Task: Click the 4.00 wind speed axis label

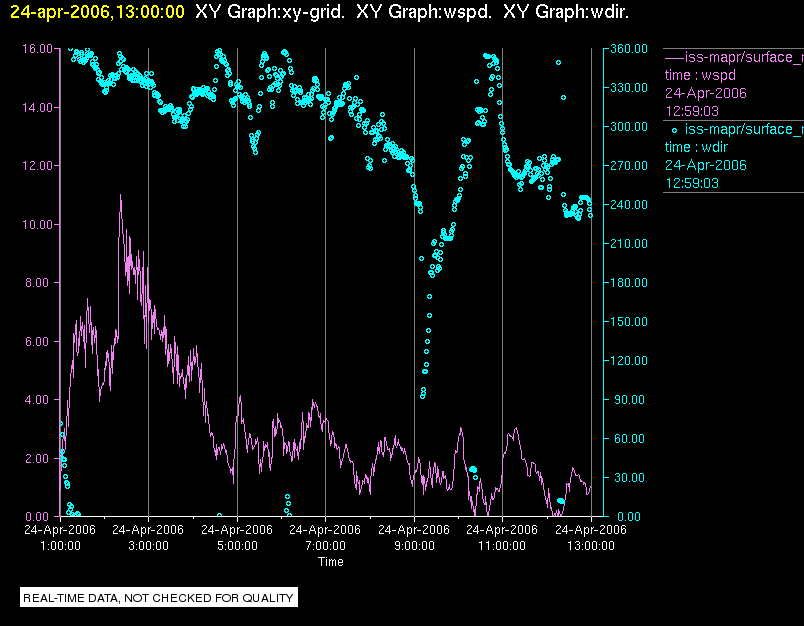Action: click(x=39, y=399)
